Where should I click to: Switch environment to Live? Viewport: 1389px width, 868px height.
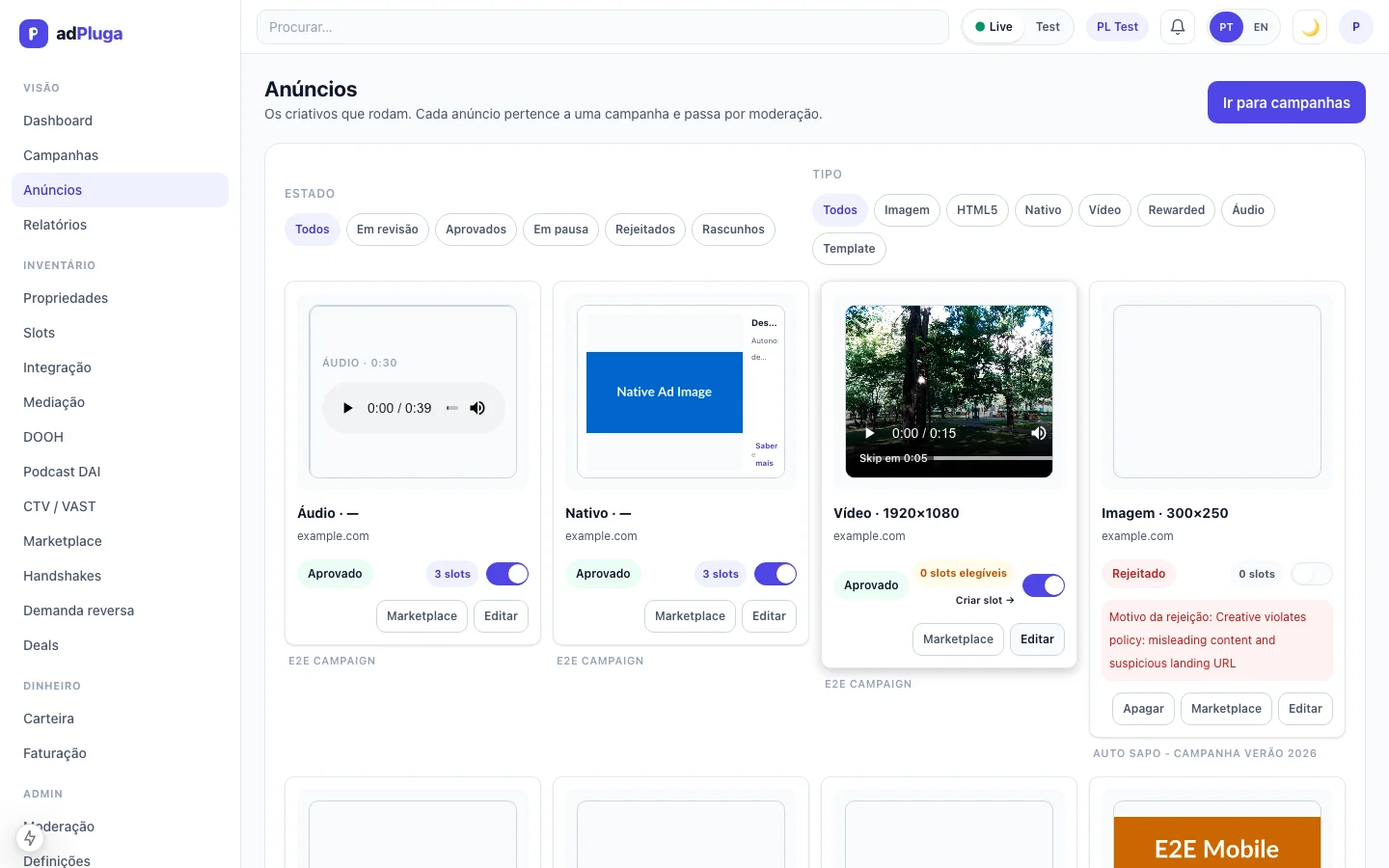tap(994, 27)
